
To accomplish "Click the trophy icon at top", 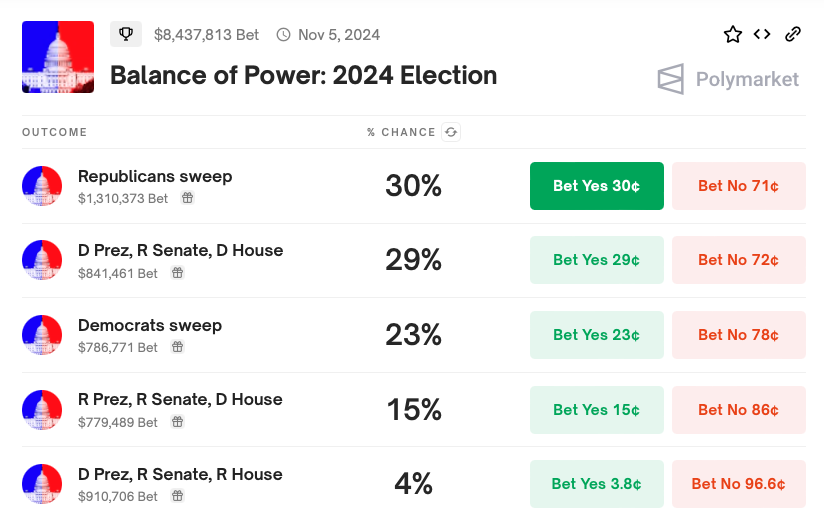I will (x=126, y=34).
